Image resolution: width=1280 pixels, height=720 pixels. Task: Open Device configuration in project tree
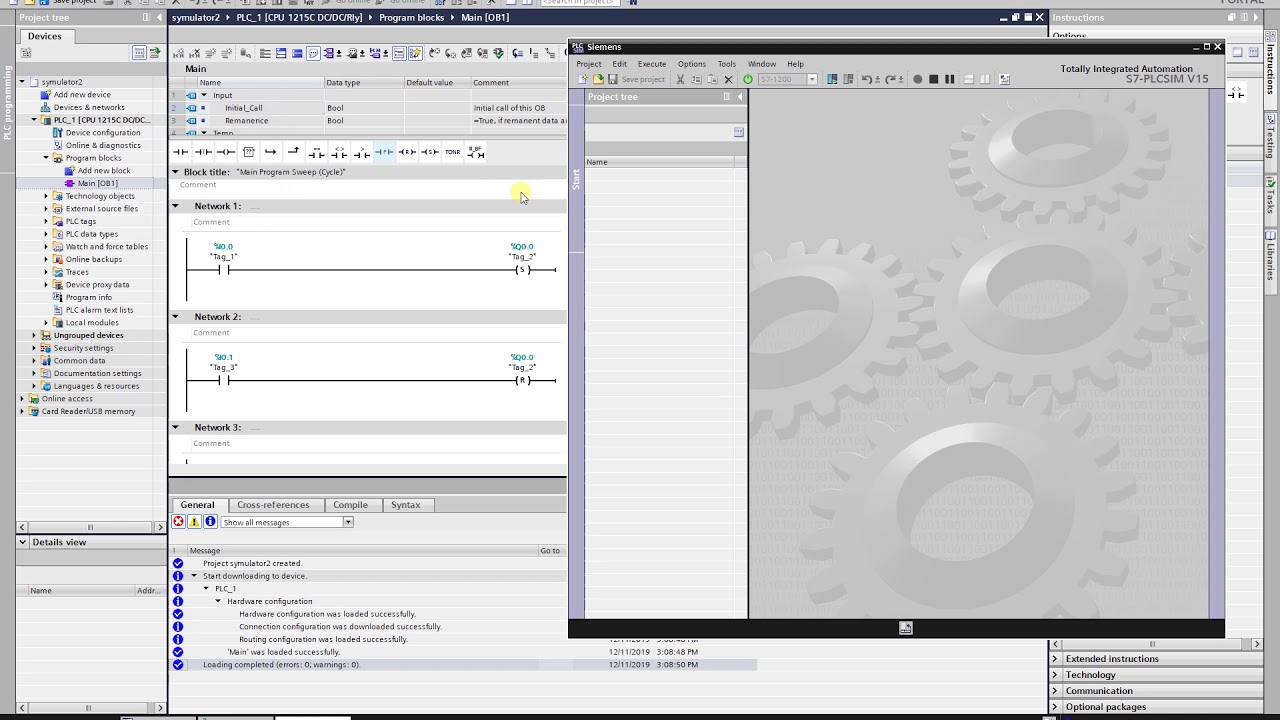pyautogui.click(x=102, y=133)
